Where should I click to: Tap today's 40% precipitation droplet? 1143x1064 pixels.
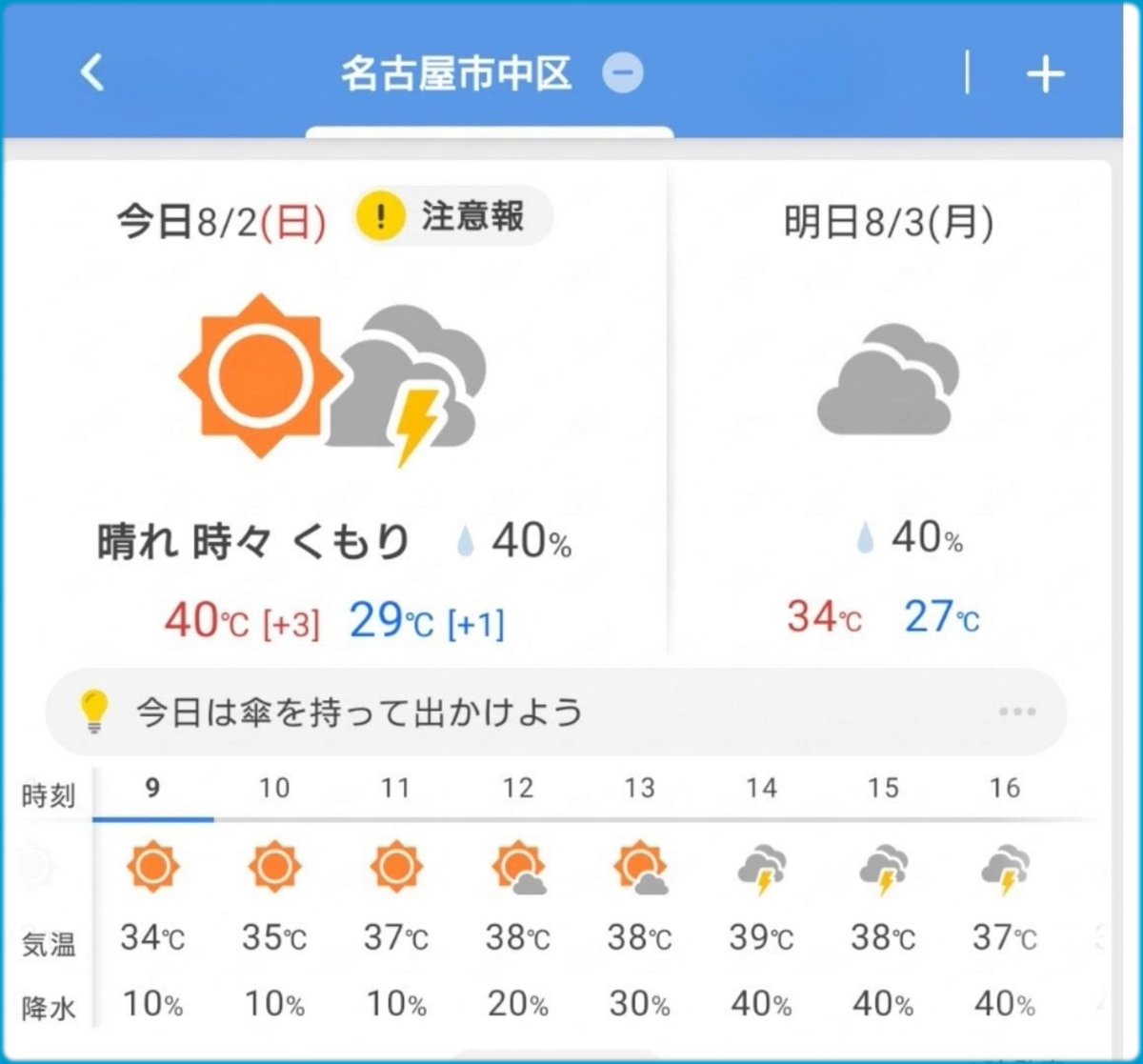[465, 543]
